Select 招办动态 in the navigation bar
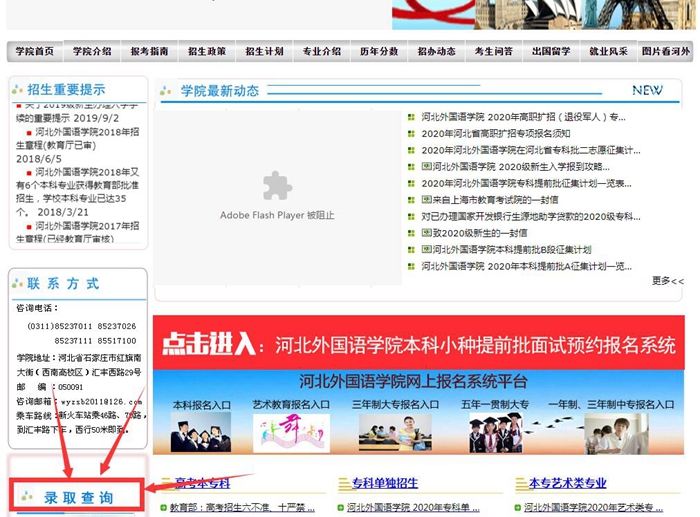 pos(437,51)
